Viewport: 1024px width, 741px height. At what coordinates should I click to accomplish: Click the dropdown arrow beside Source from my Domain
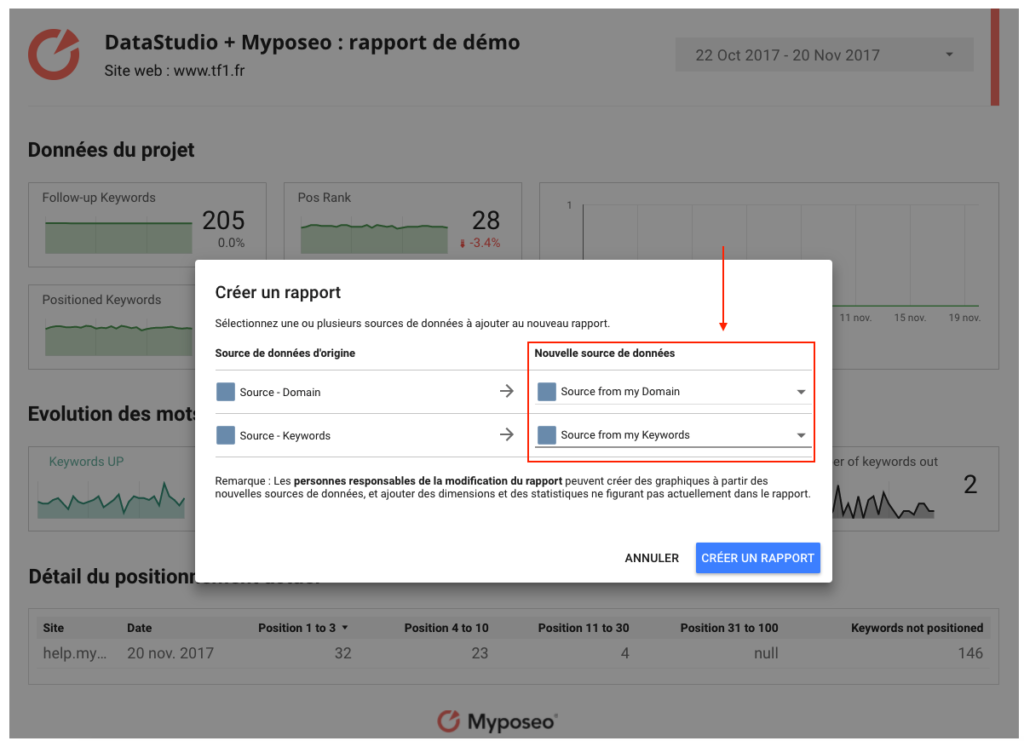[x=801, y=392]
